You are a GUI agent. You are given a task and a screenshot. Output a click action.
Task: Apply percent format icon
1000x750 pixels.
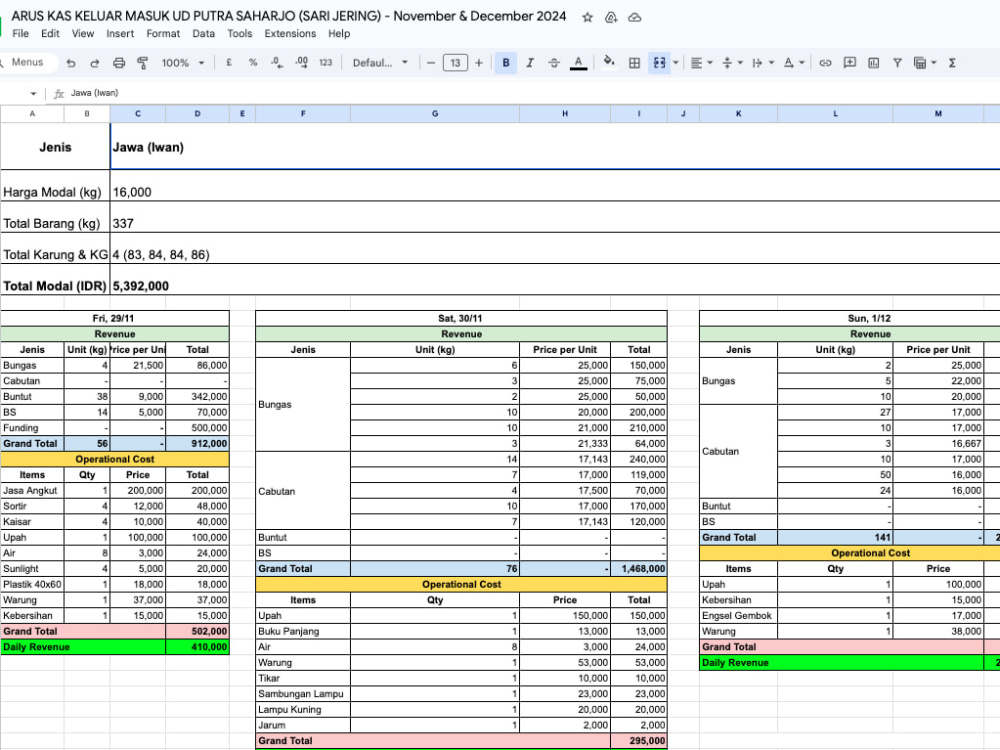pyautogui.click(x=253, y=62)
